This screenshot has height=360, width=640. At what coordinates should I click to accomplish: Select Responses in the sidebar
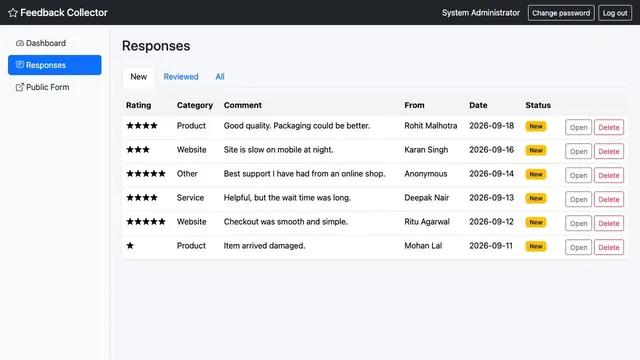tap(55, 65)
